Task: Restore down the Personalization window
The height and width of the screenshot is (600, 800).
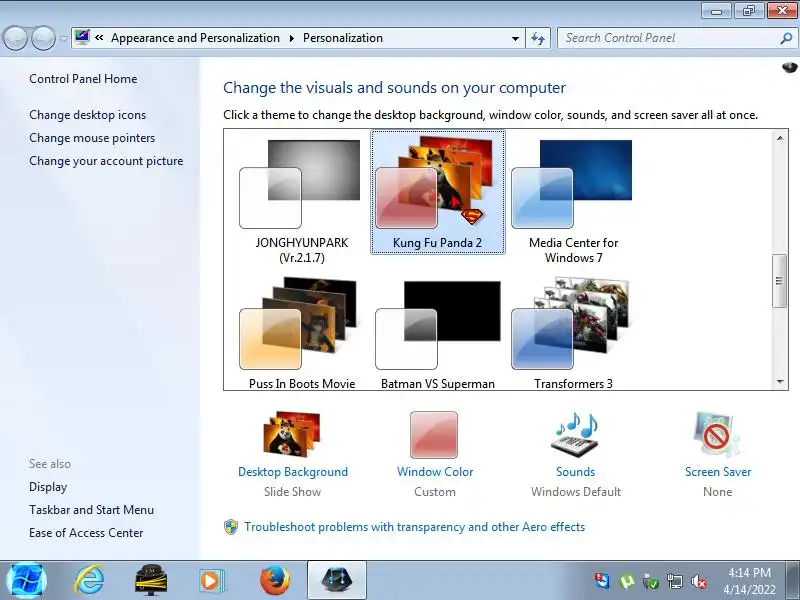Action: [x=748, y=11]
